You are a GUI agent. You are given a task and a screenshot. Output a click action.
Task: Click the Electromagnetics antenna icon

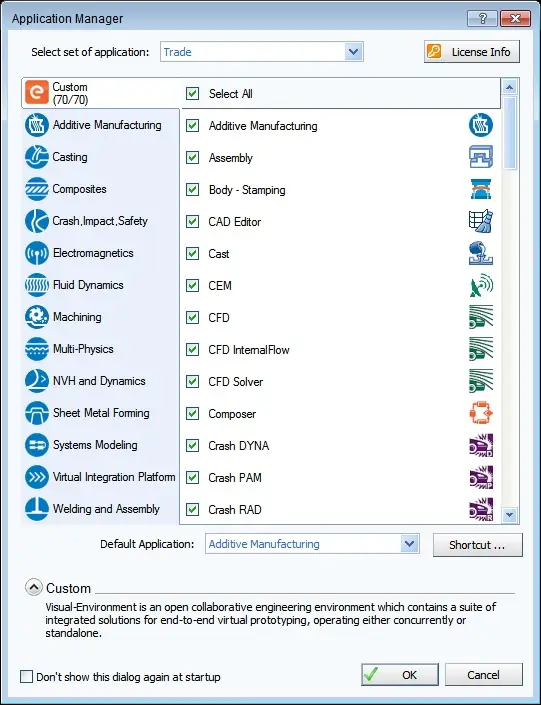pyautogui.click(x=36, y=253)
